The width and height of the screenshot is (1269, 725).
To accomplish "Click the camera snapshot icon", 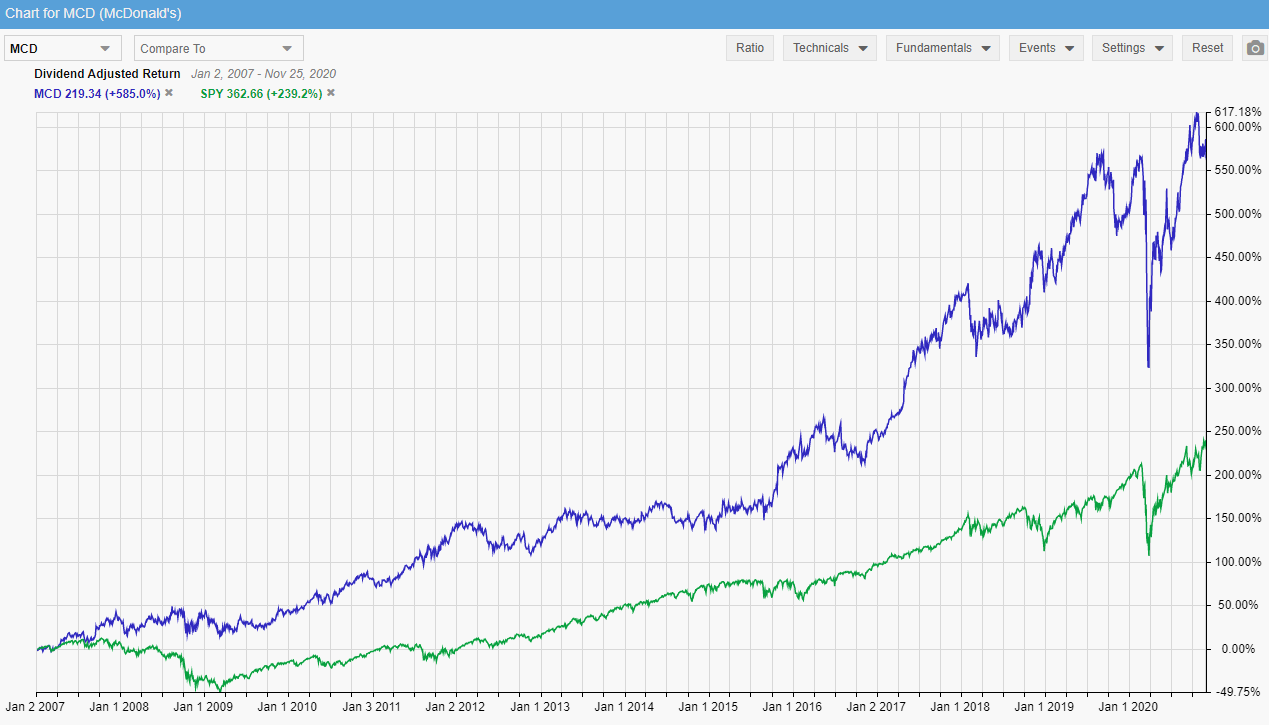I will coord(1255,48).
